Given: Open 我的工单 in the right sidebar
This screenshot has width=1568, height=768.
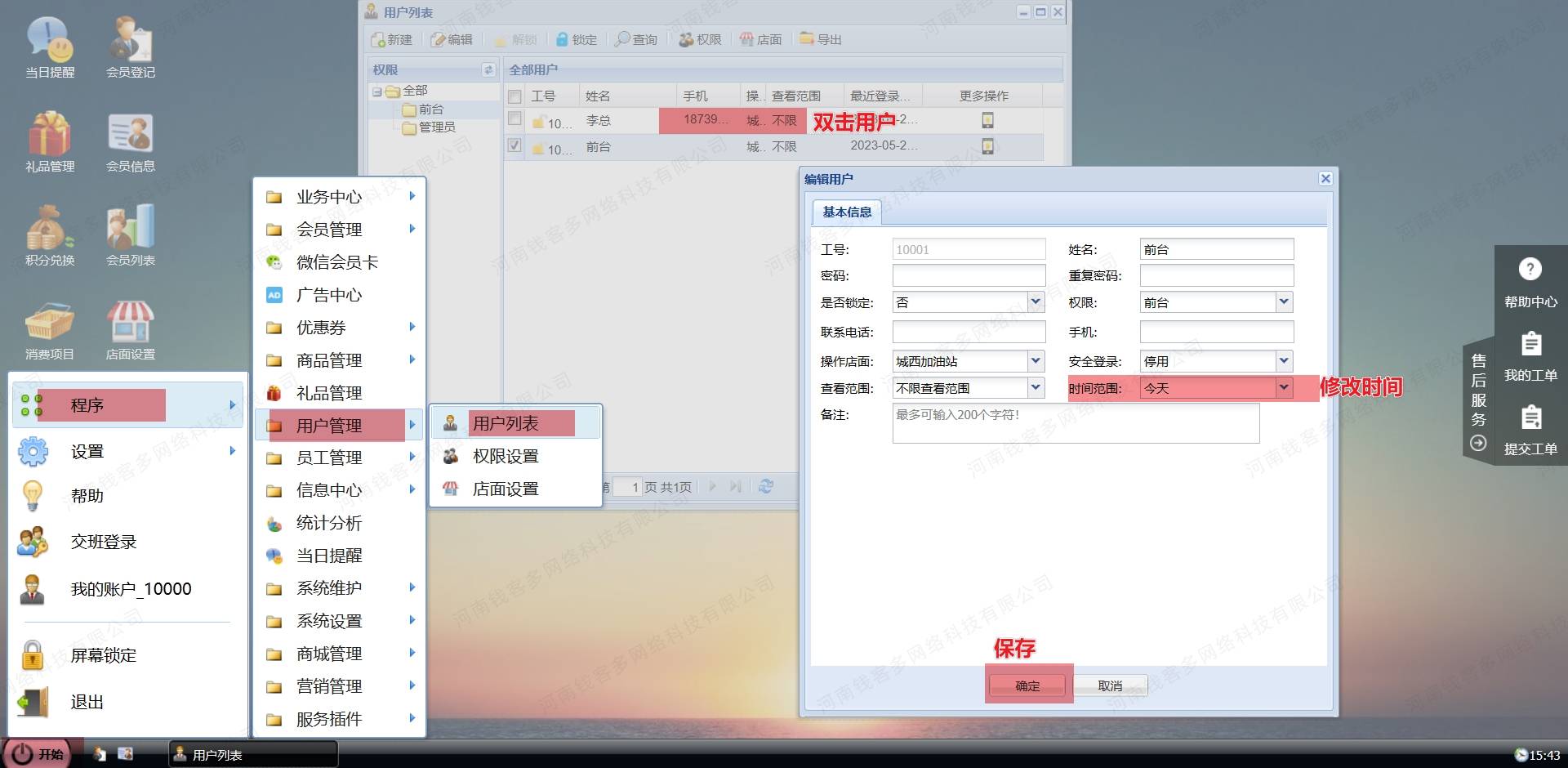Looking at the screenshot, I should (1530, 356).
